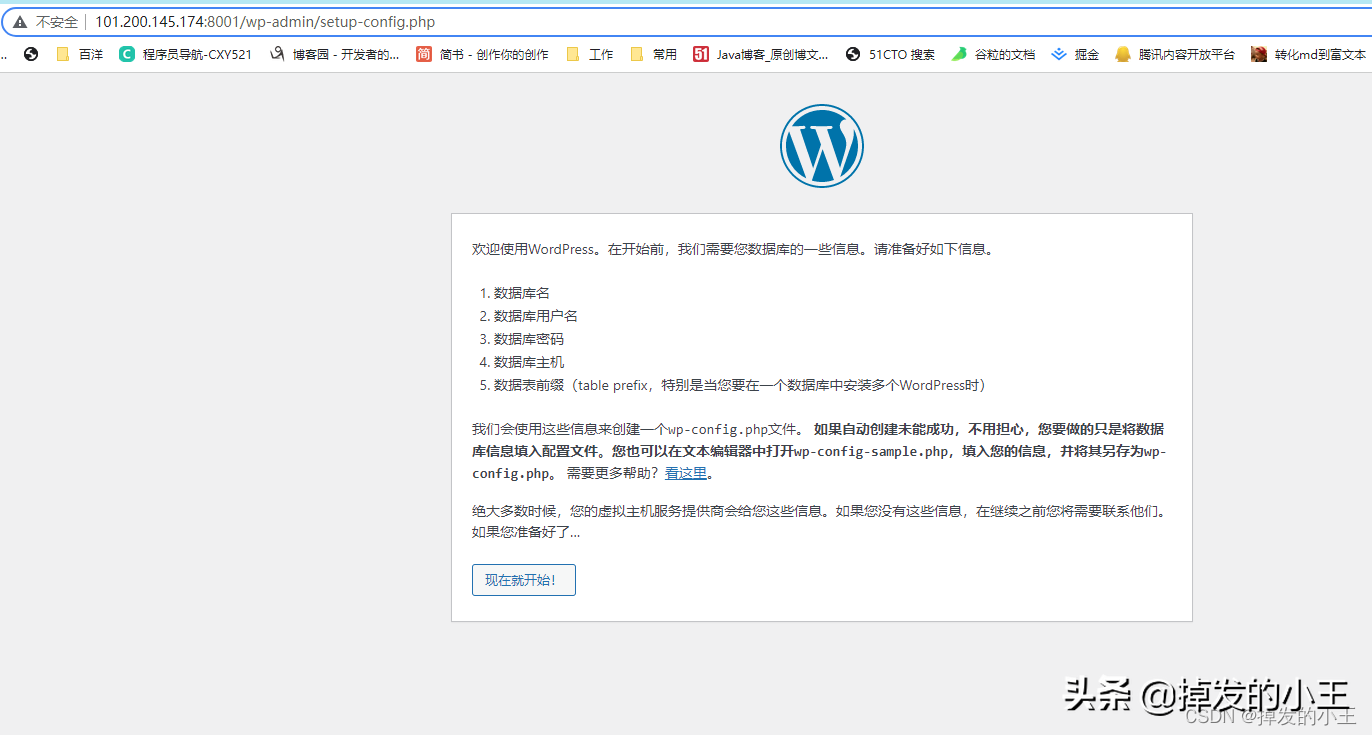
Task: Open 转化md到富文本 bookmark
Action: pos(1309,55)
